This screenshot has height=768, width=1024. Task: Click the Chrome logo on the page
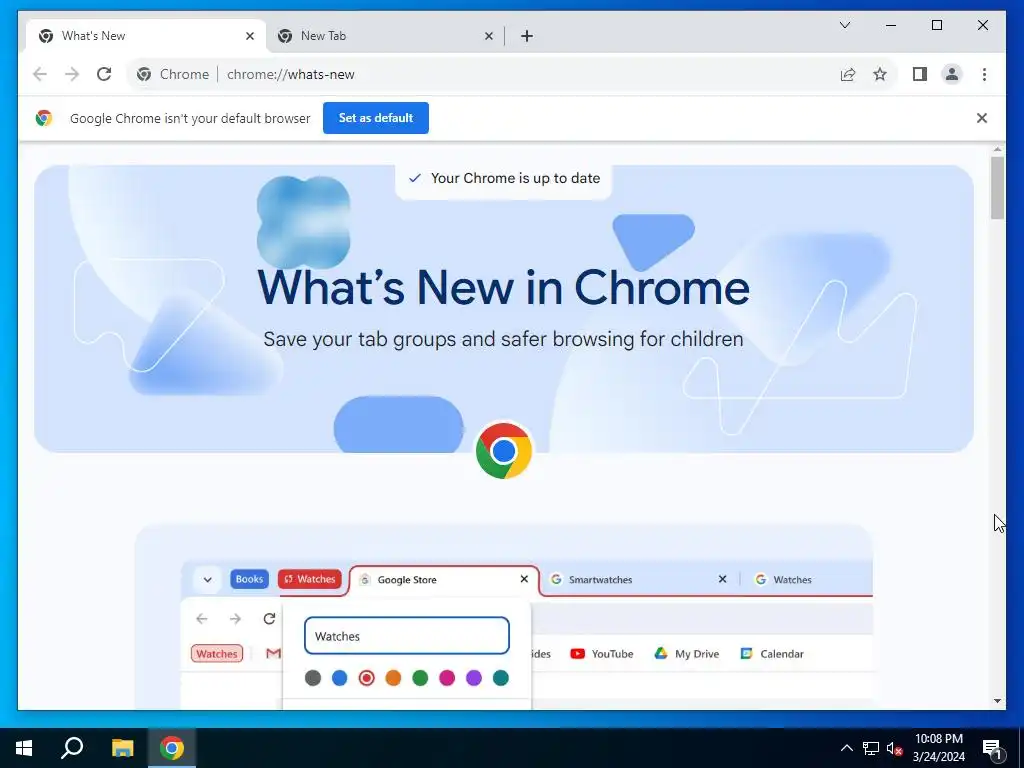[x=504, y=451]
